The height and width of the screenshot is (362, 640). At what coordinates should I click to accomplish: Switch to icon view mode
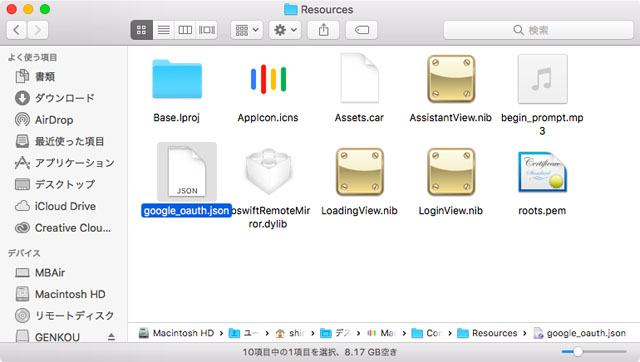pyautogui.click(x=142, y=30)
